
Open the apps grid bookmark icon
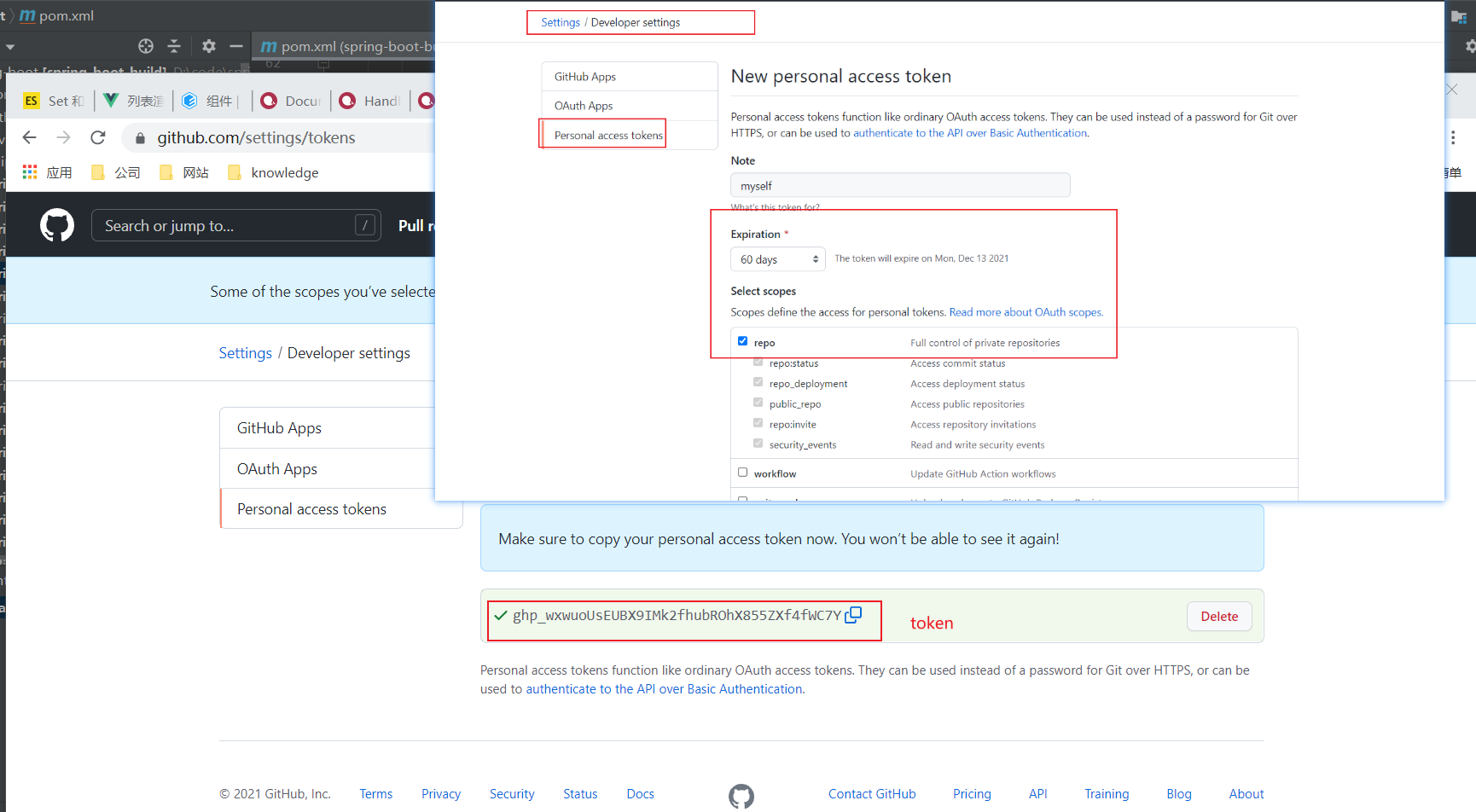click(30, 172)
